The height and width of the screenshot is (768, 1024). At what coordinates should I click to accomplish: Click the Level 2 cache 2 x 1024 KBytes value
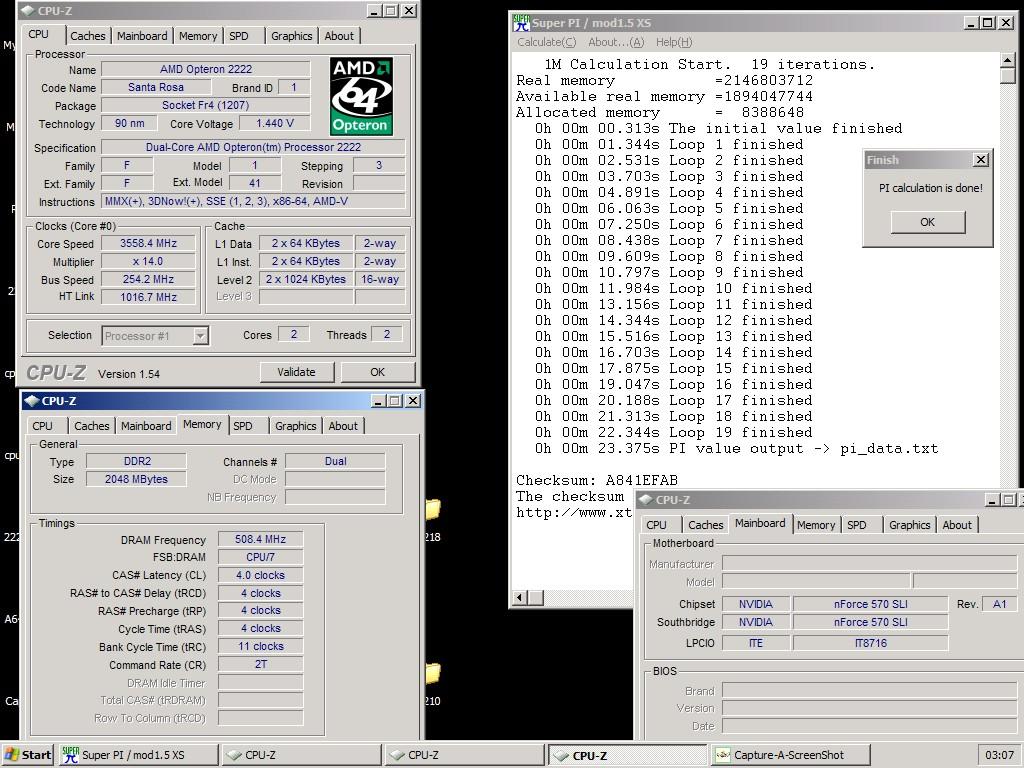[x=306, y=279]
